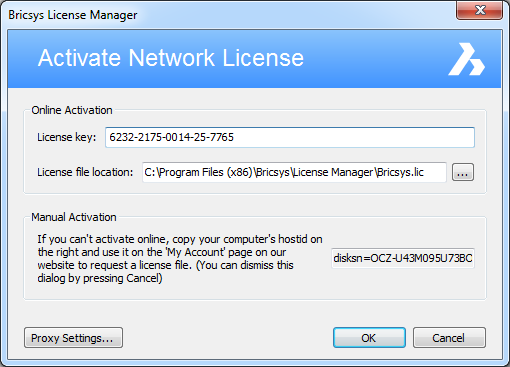Click "Bricsys.lic" at the end of the path
The image size is (510, 367).
pyautogui.click(x=400, y=172)
